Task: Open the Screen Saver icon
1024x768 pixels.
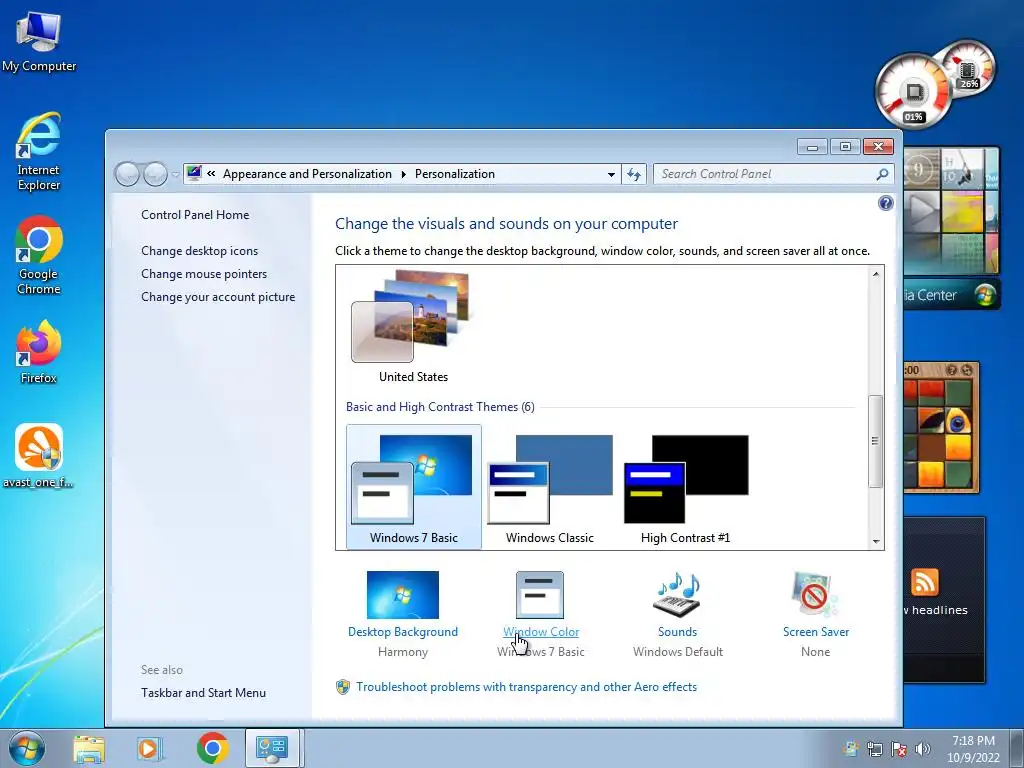Action: point(814,594)
